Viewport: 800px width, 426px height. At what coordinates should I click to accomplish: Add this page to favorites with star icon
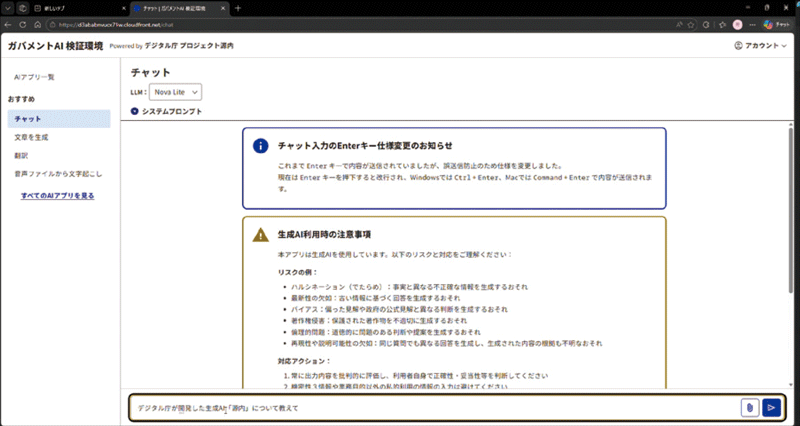click(691, 24)
